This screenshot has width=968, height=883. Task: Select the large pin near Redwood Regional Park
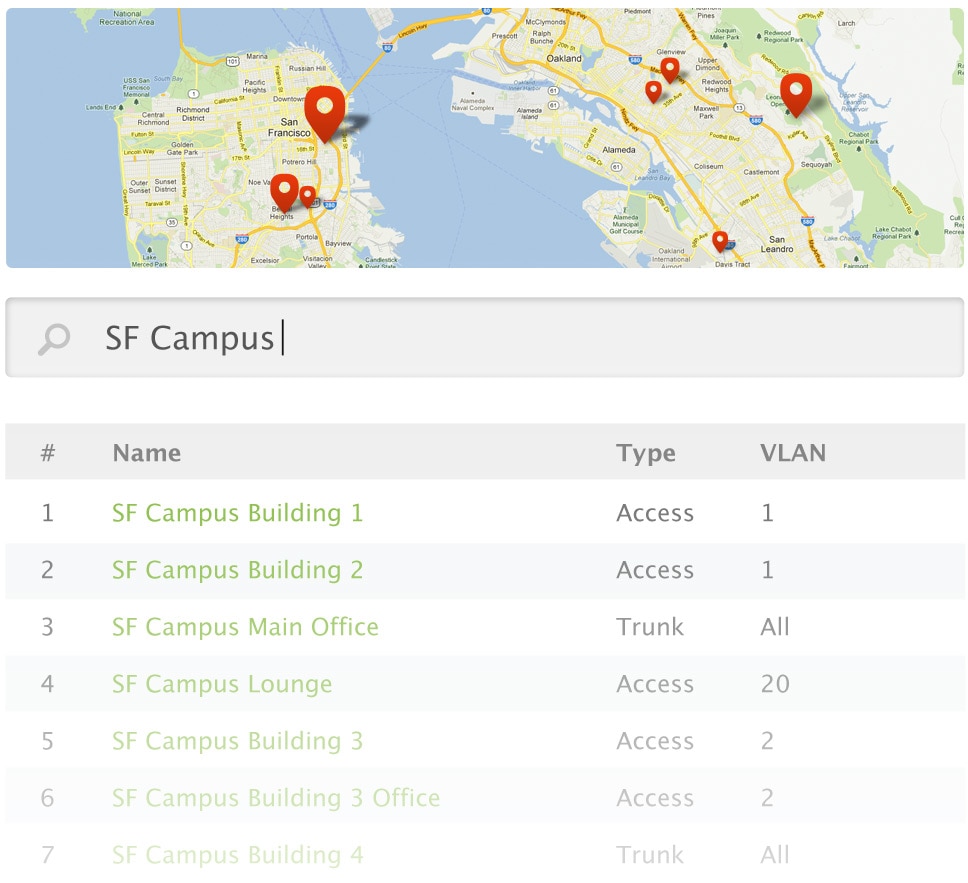(x=796, y=94)
